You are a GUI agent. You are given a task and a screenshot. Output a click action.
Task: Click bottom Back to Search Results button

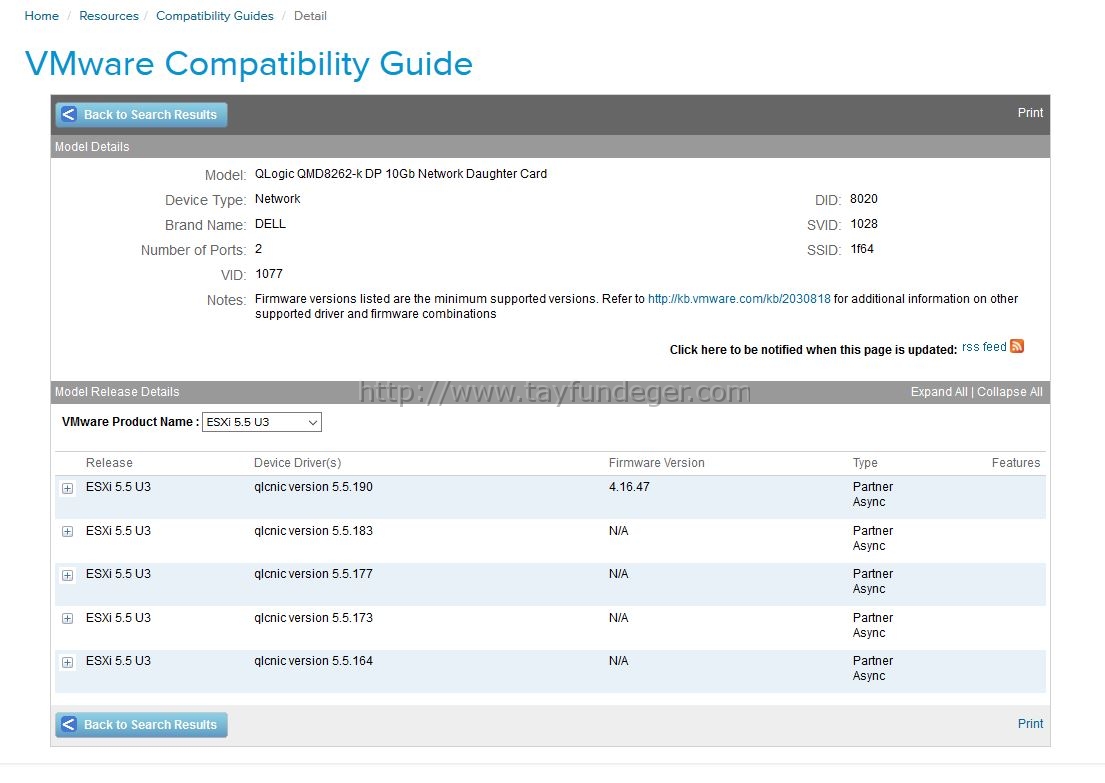coord(142,724)
